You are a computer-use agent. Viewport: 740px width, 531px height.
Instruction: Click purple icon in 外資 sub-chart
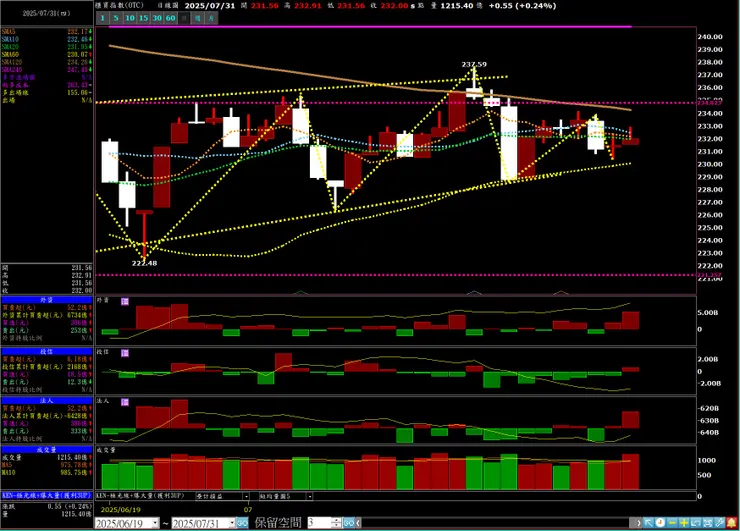(125, 301)
